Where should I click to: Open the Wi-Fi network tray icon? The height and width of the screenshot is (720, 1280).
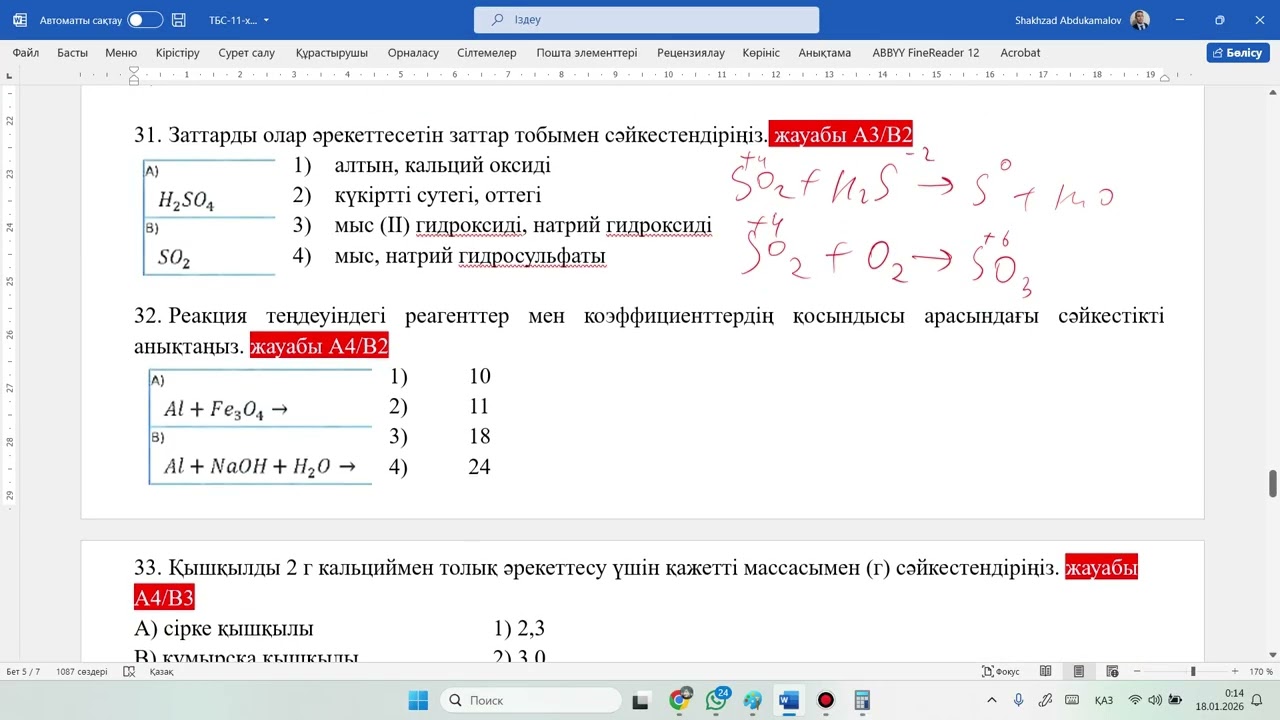click(x=1135, y=700)
